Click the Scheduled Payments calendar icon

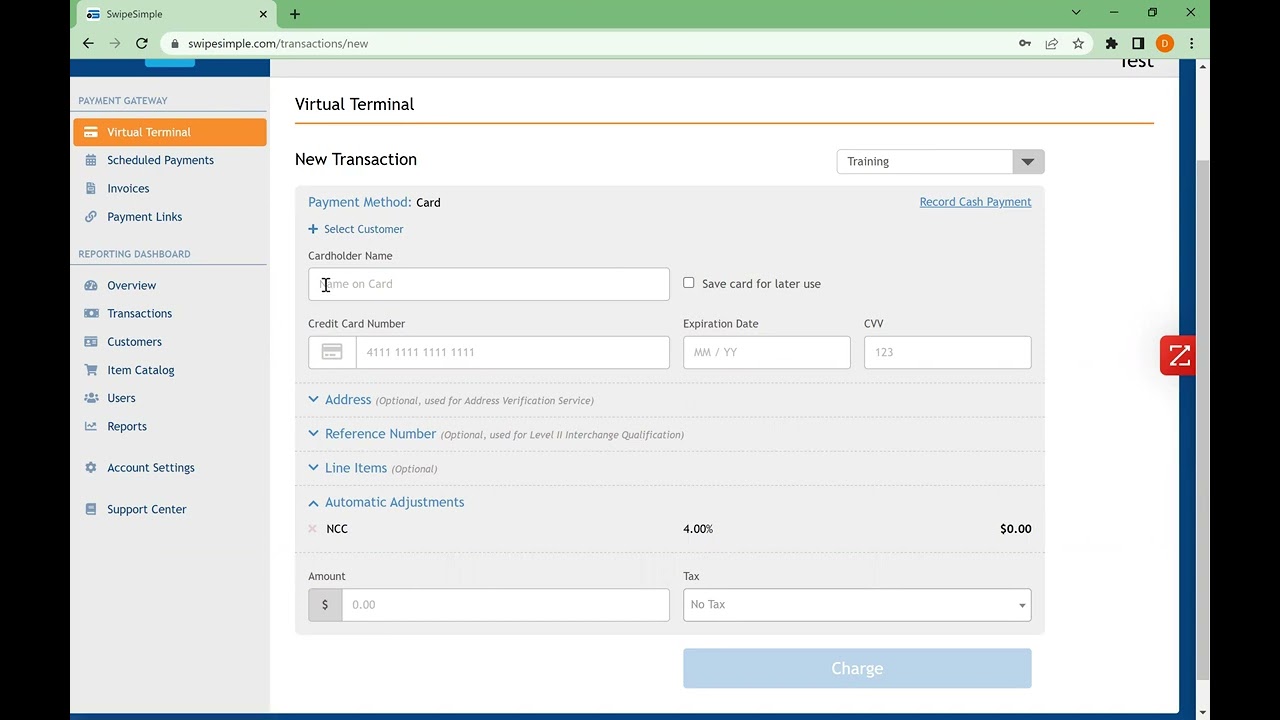(91, 160)
